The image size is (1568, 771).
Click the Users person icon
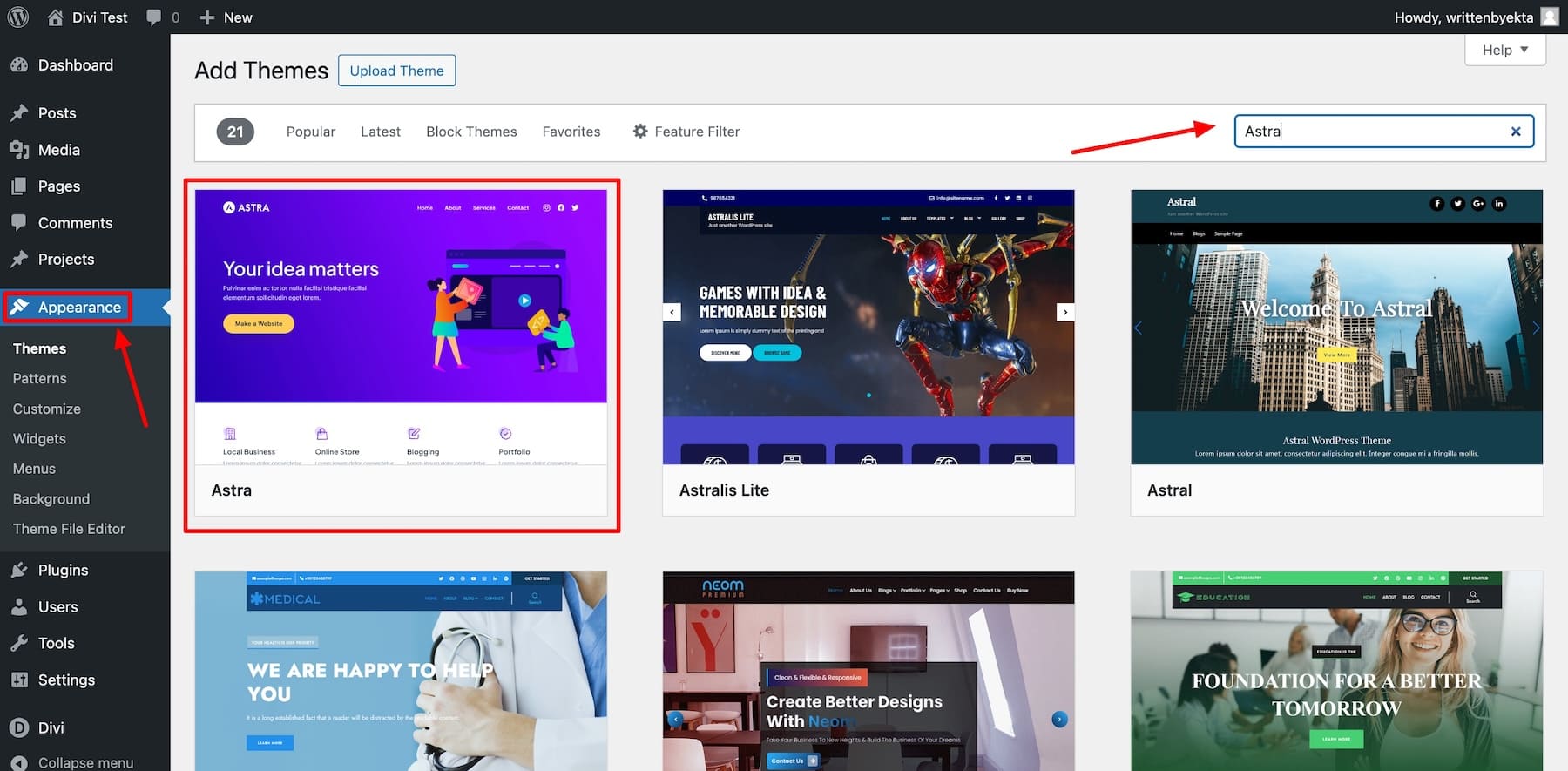pyautogui.click(x=19, y=607)
